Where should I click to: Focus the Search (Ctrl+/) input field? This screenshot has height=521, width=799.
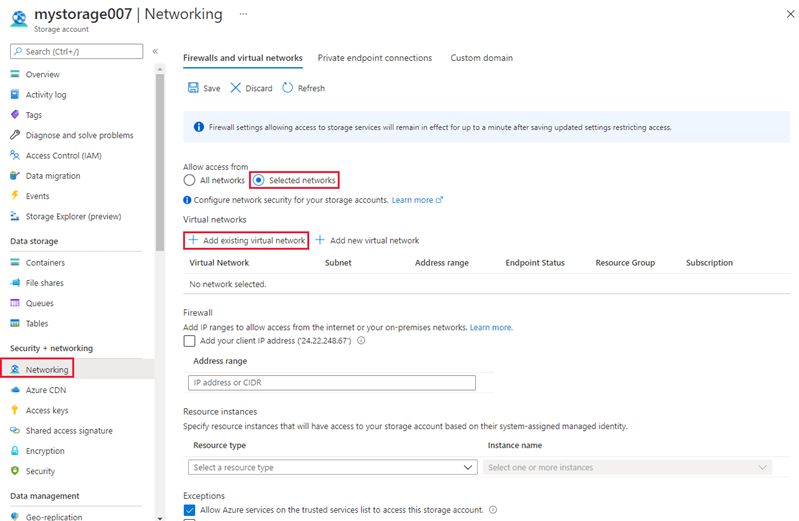tap(76, 51)
